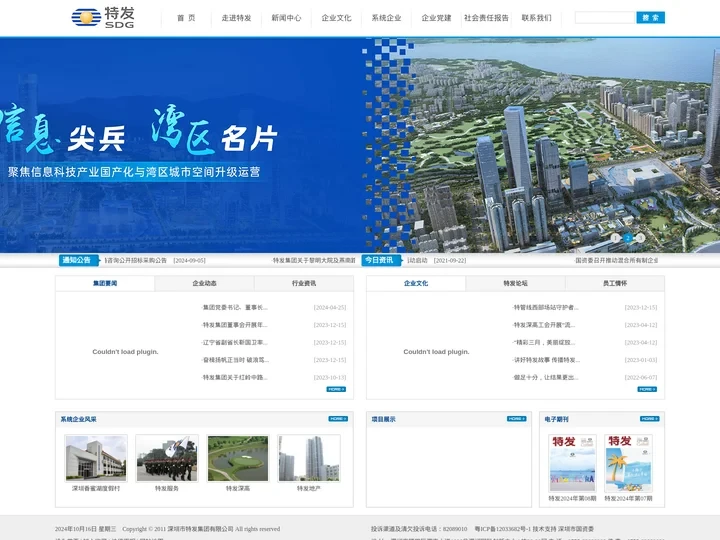Switch to the 企业动态 tab
The width and height of the screenshot is (720, 540).
tap(204, 283)
